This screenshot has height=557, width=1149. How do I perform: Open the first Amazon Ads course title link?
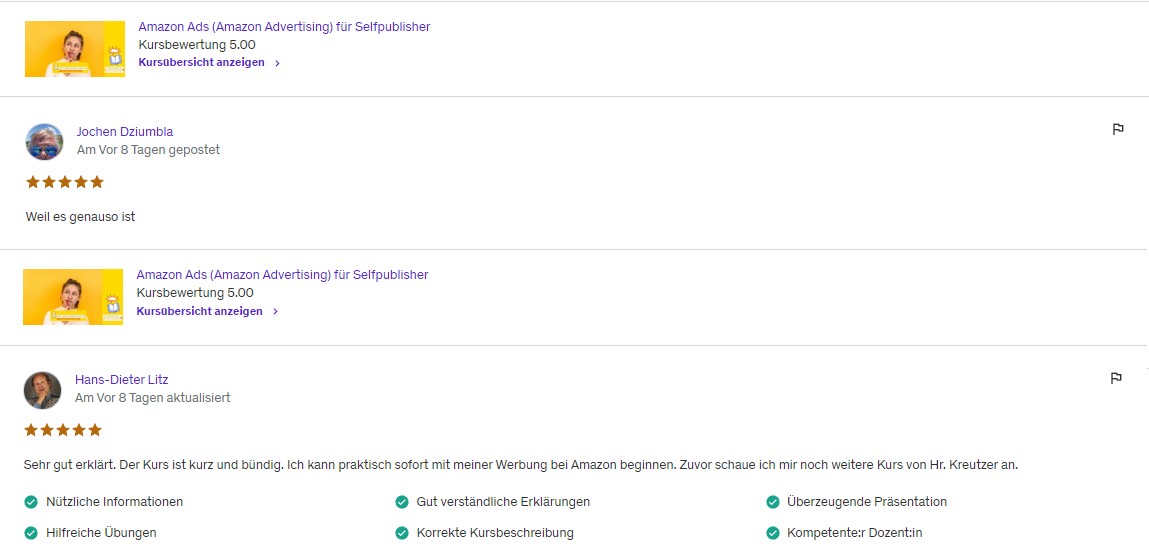click(284, 27)
